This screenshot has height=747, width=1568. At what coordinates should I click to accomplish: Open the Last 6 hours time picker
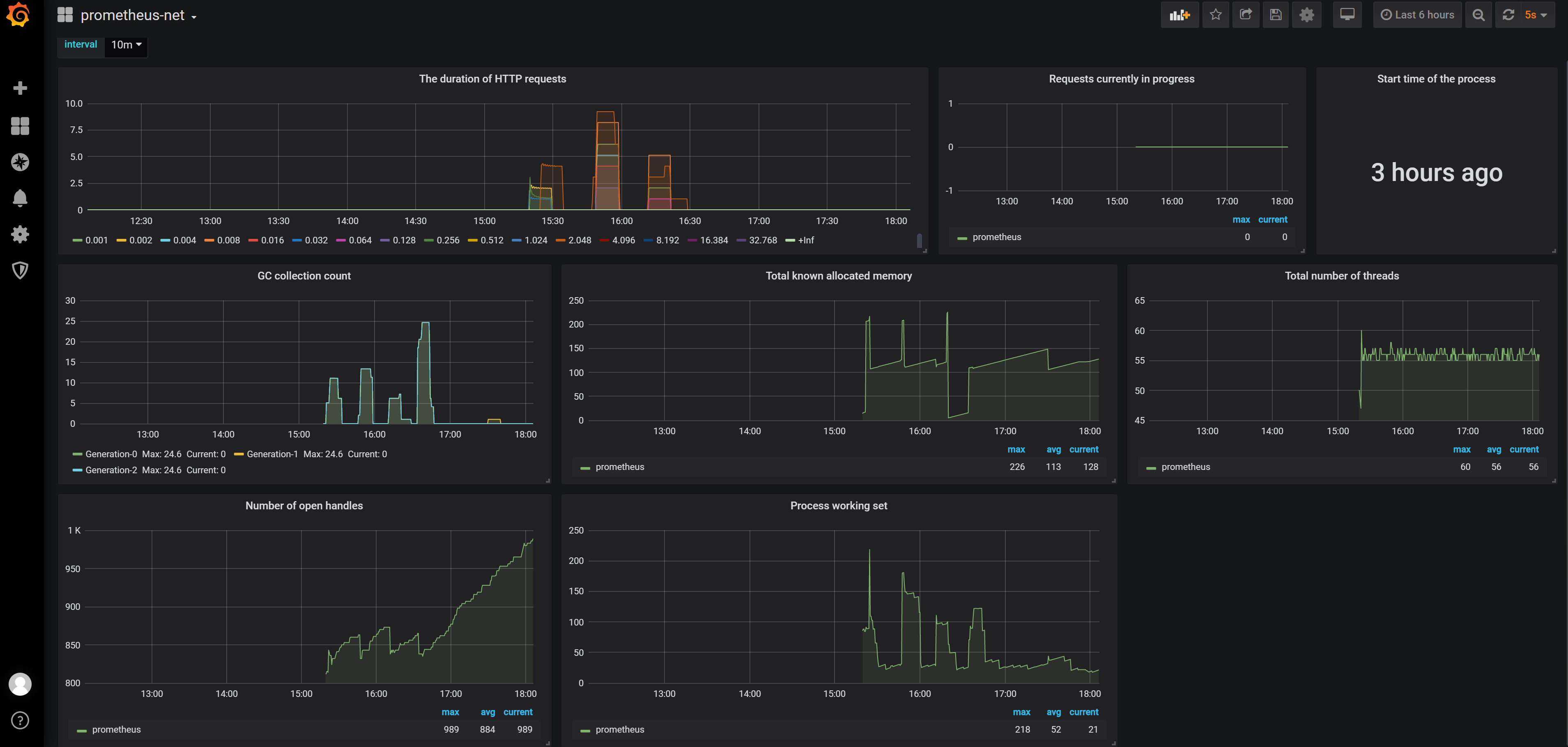tap(1417, 15)
